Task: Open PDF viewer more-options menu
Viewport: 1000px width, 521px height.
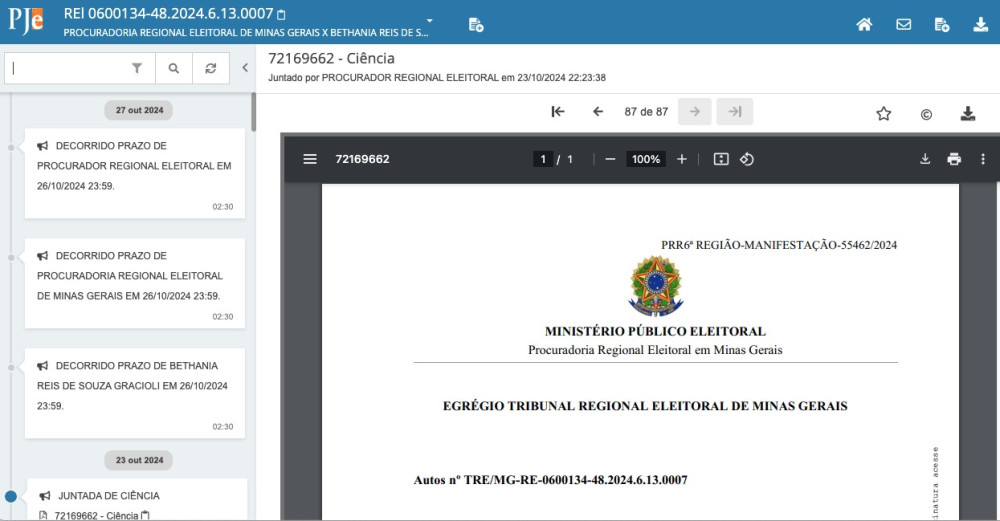Action: click(983, 159)
